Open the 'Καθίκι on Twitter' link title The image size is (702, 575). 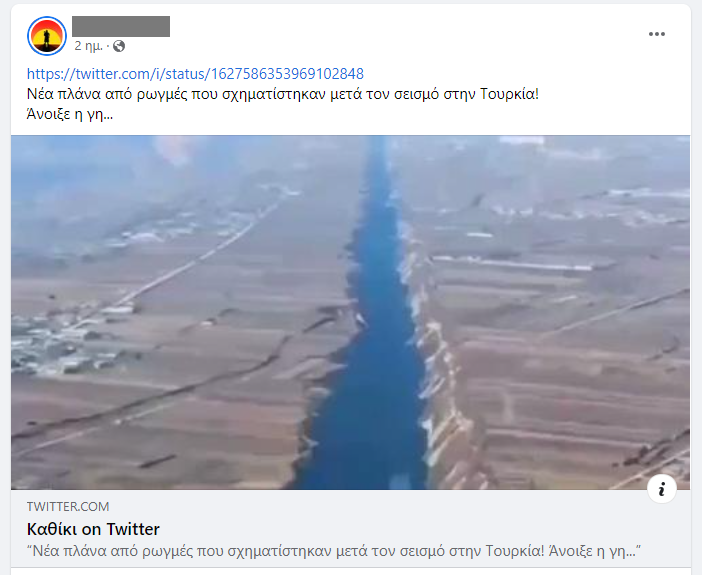[x=93, y=529]
